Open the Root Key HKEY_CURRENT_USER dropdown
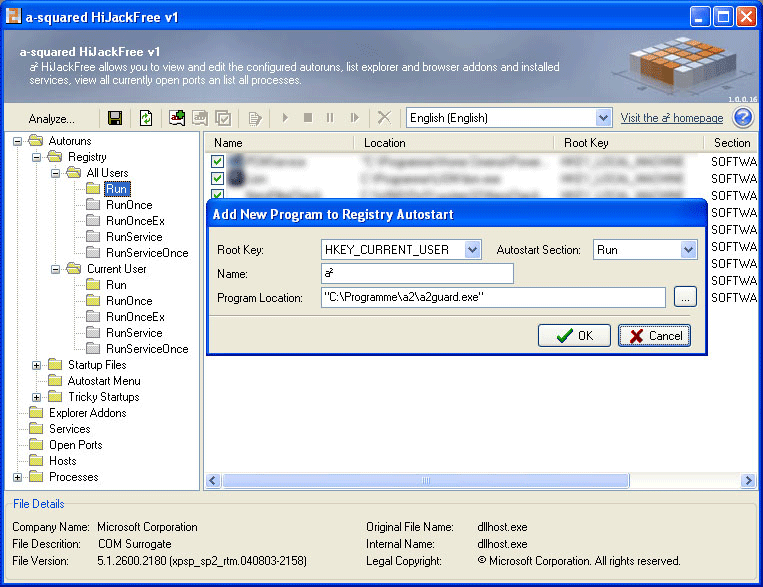The height and width of the screenshot is (587, 763). coord(472,250)
